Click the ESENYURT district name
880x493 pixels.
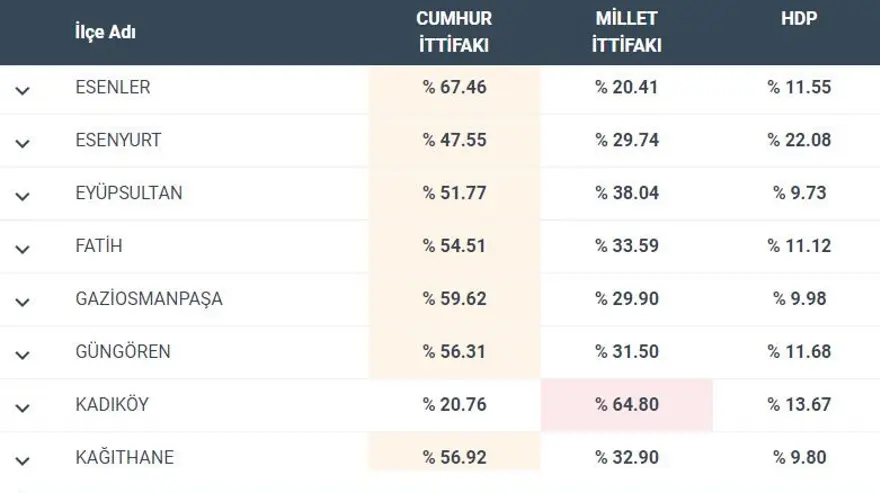pos(118,140)
